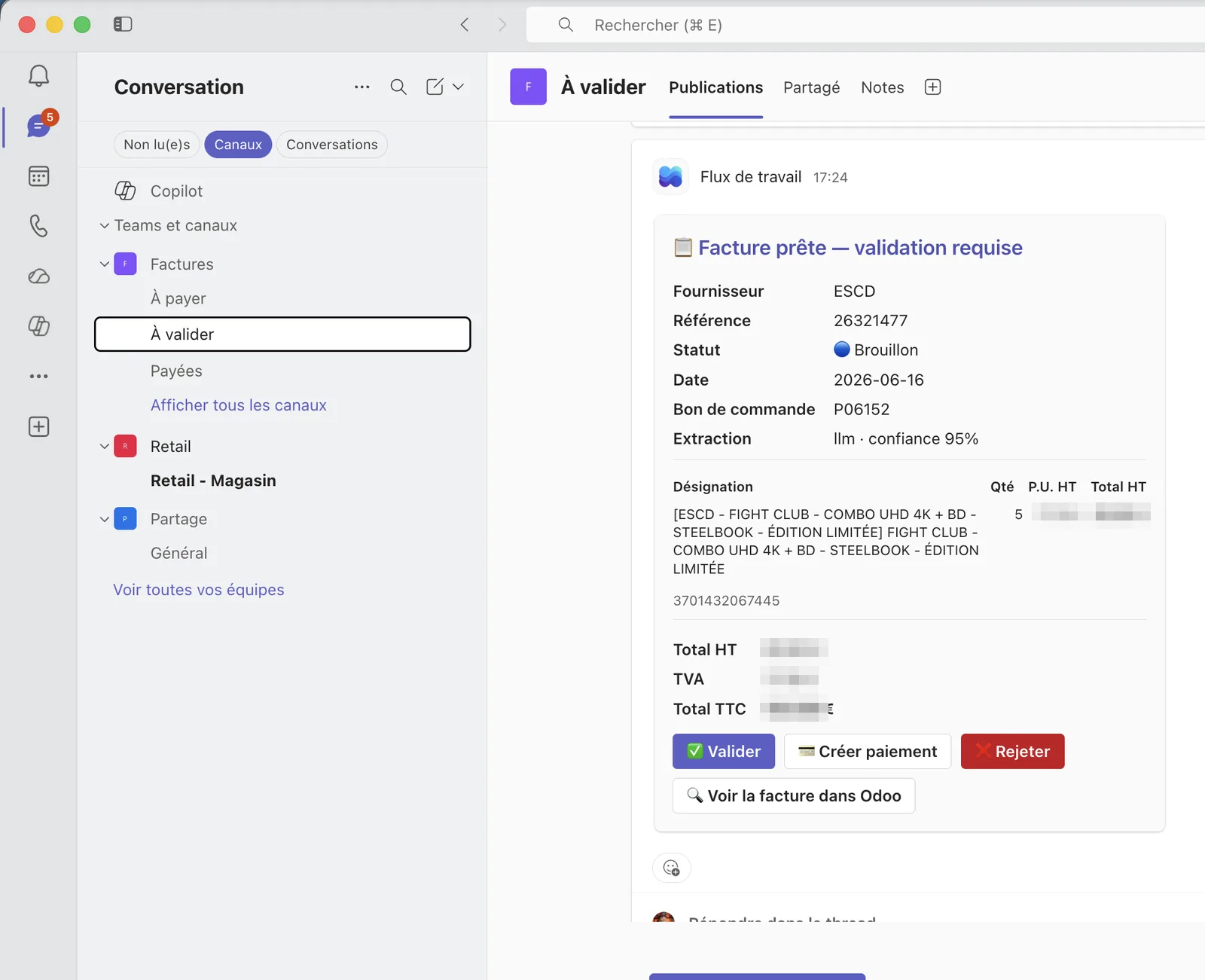This screenshot has width=1205, height=980.
Task: Click the Retail team name
Action: tap(170, 446)
